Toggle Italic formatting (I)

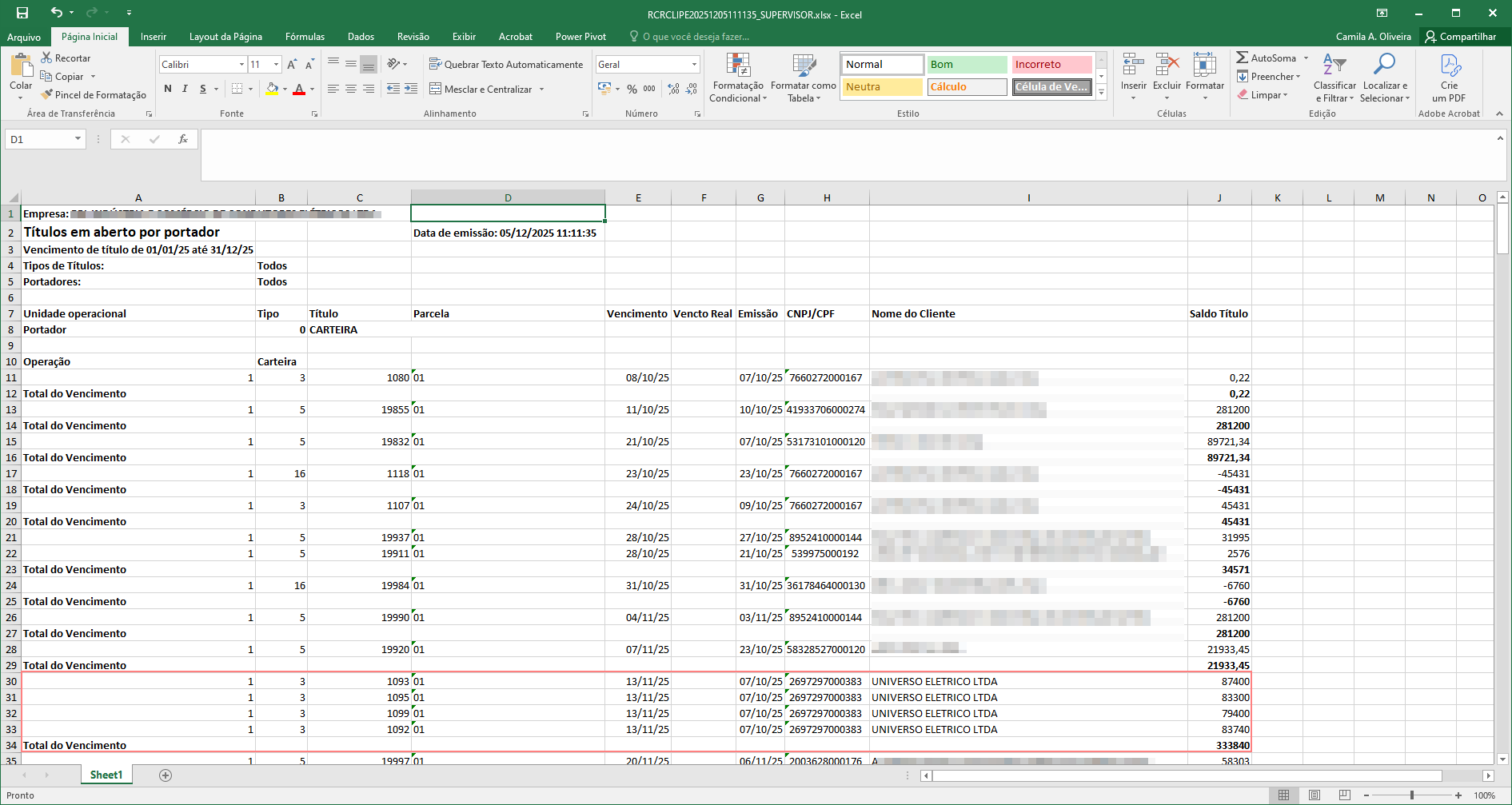185,89
